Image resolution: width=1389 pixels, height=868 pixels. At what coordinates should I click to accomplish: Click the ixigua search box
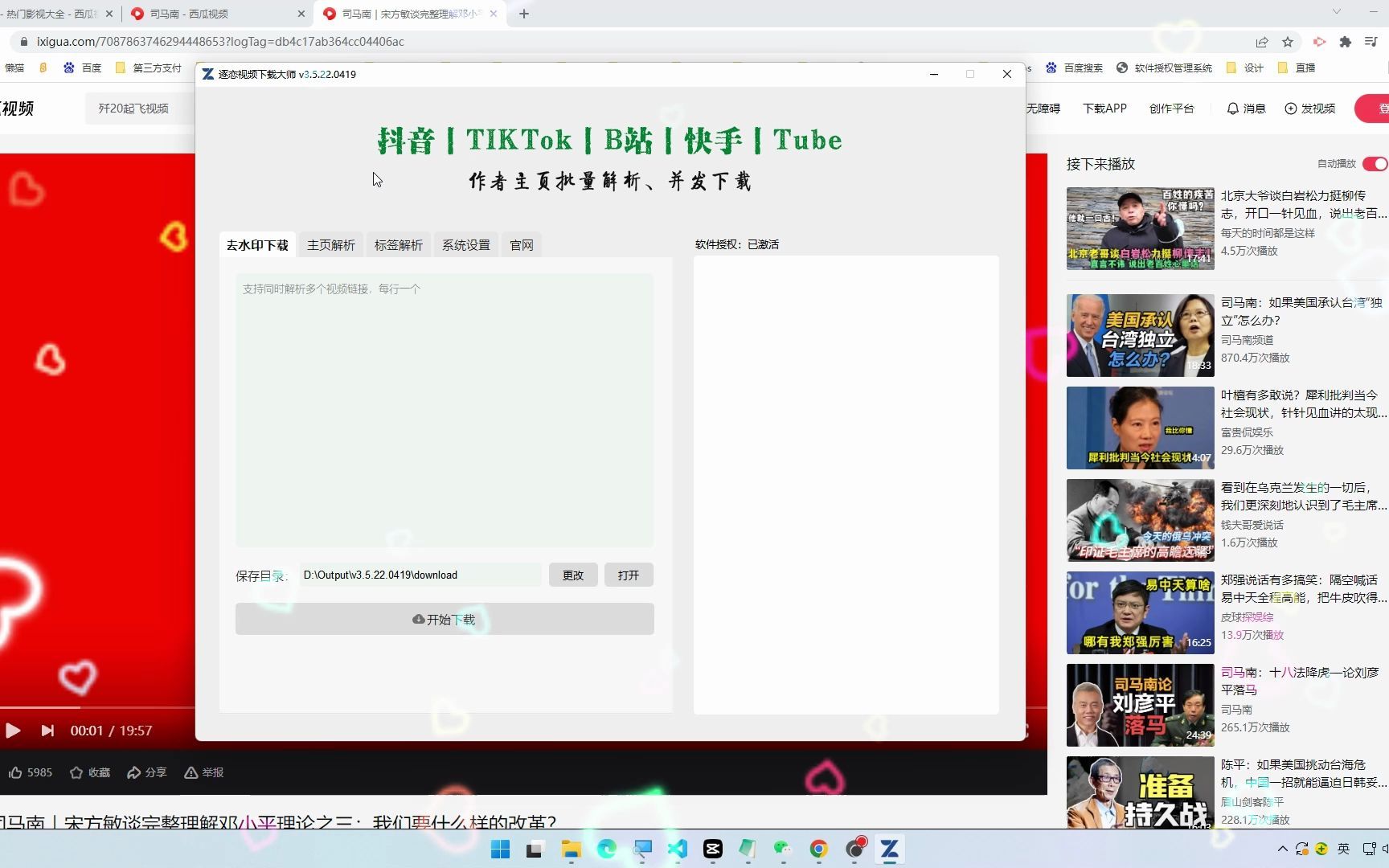(141, 108)
